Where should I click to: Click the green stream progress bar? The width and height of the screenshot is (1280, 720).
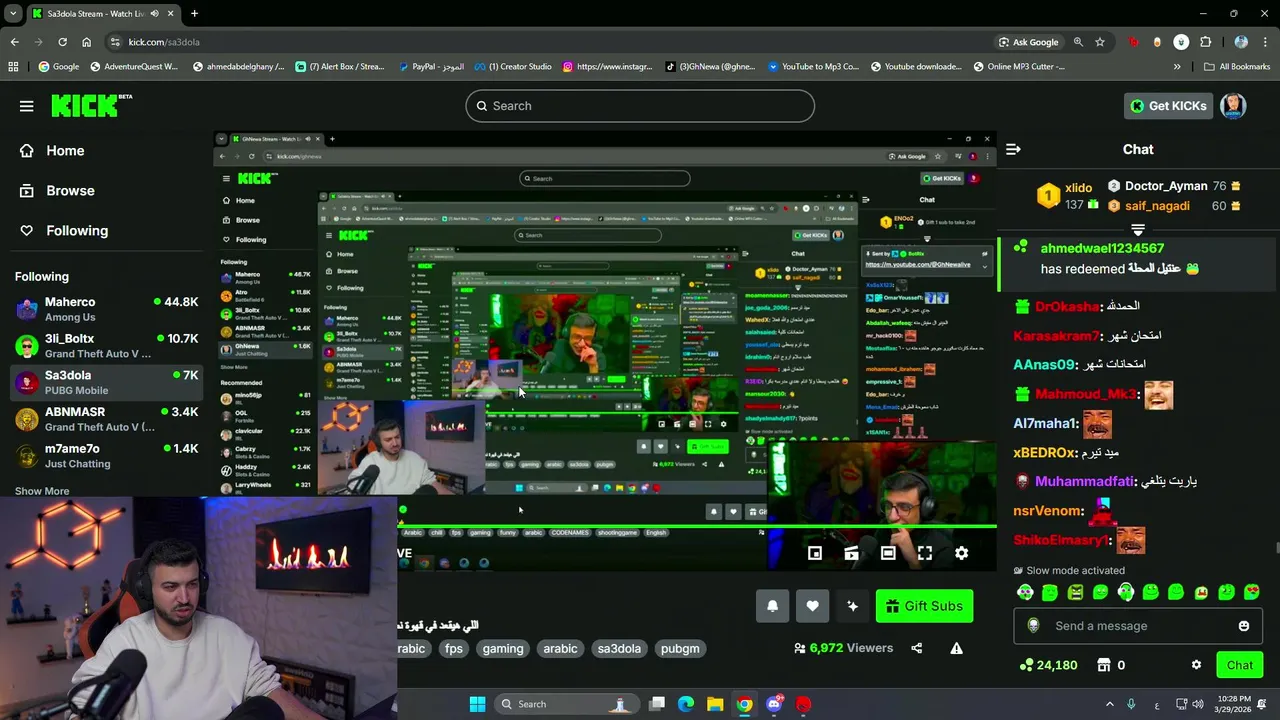pos(697,525)
